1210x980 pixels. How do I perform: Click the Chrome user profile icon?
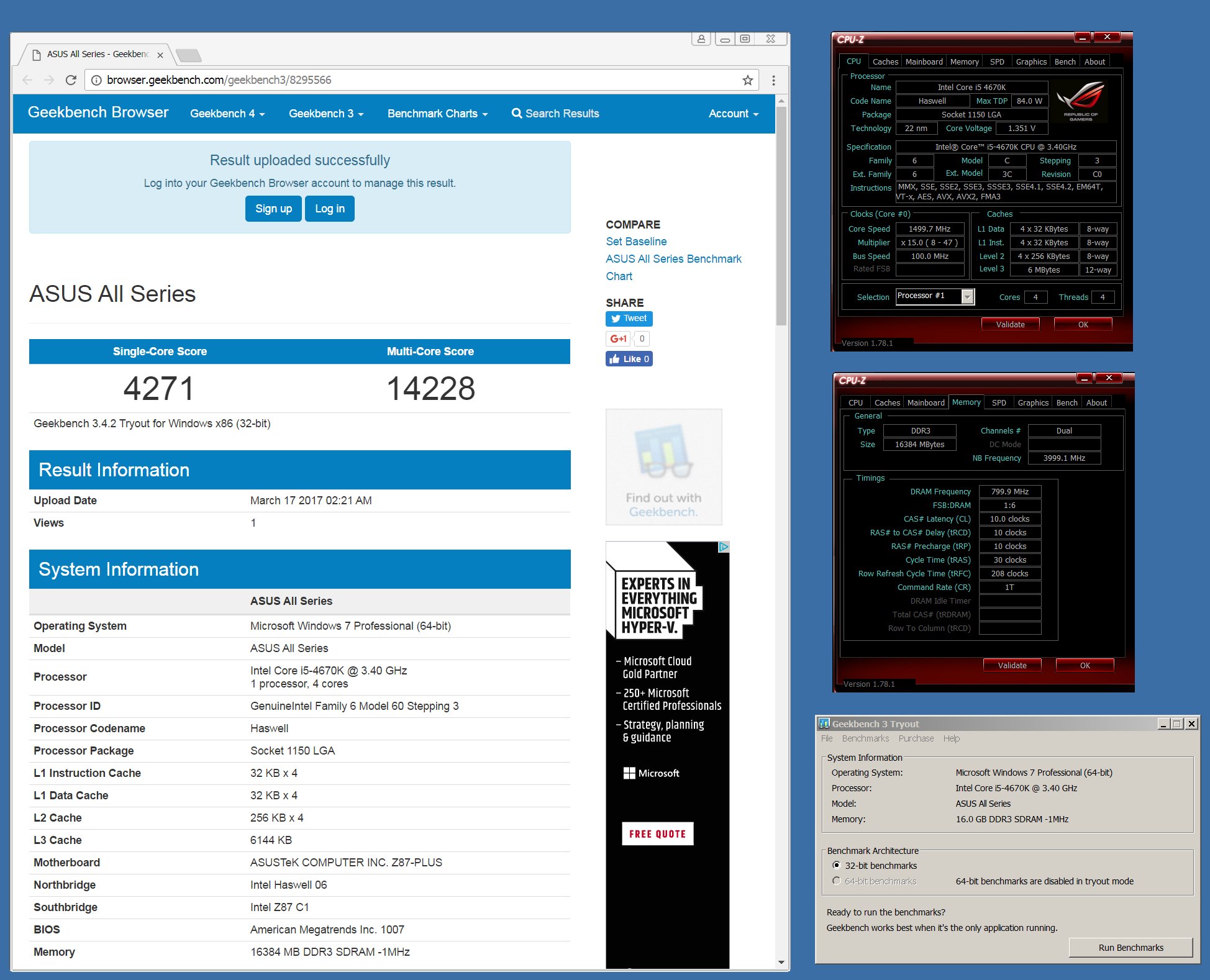coord(701,39)
